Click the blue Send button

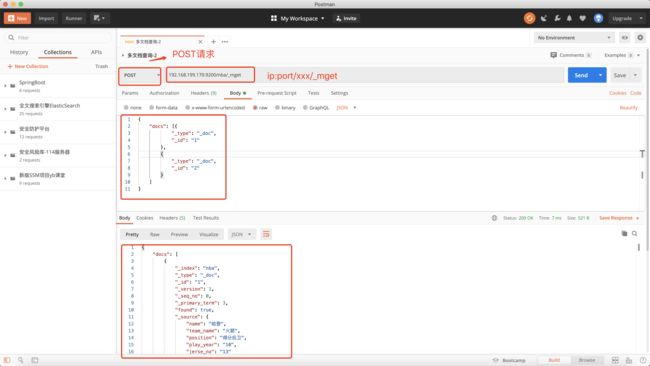(x=581, y=75)
